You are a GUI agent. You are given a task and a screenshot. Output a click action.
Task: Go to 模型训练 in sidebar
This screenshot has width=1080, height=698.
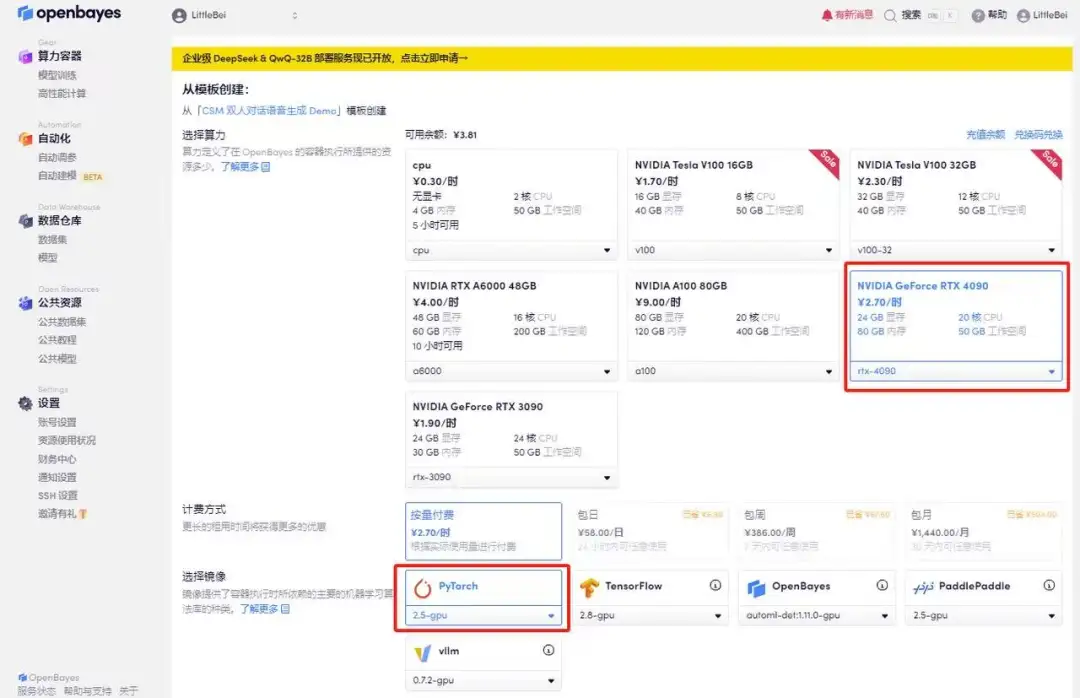point(57,75)
